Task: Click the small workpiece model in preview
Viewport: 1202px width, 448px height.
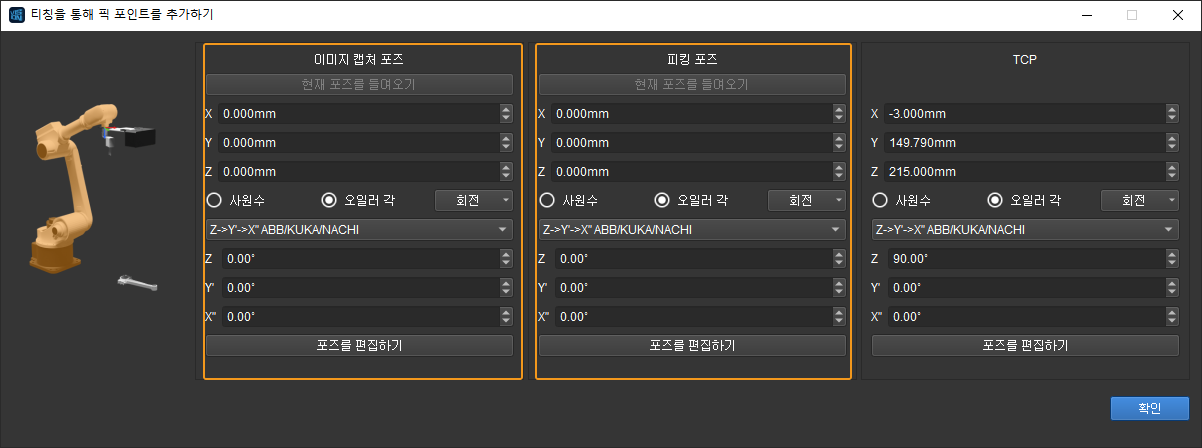Action: [x=137, y=284]
